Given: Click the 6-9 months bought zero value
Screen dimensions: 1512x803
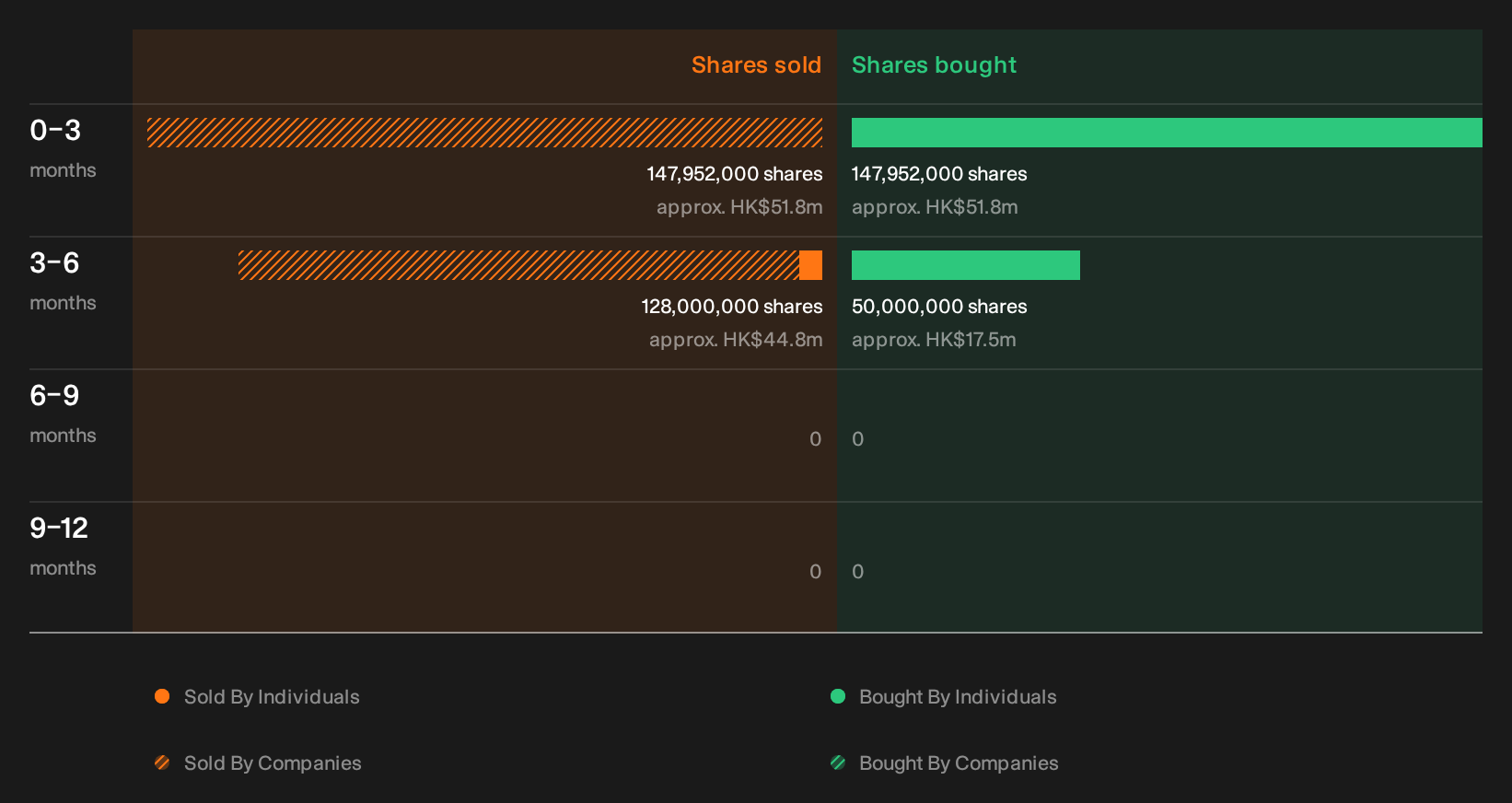Looking at the screenshot, I should 858,439.
